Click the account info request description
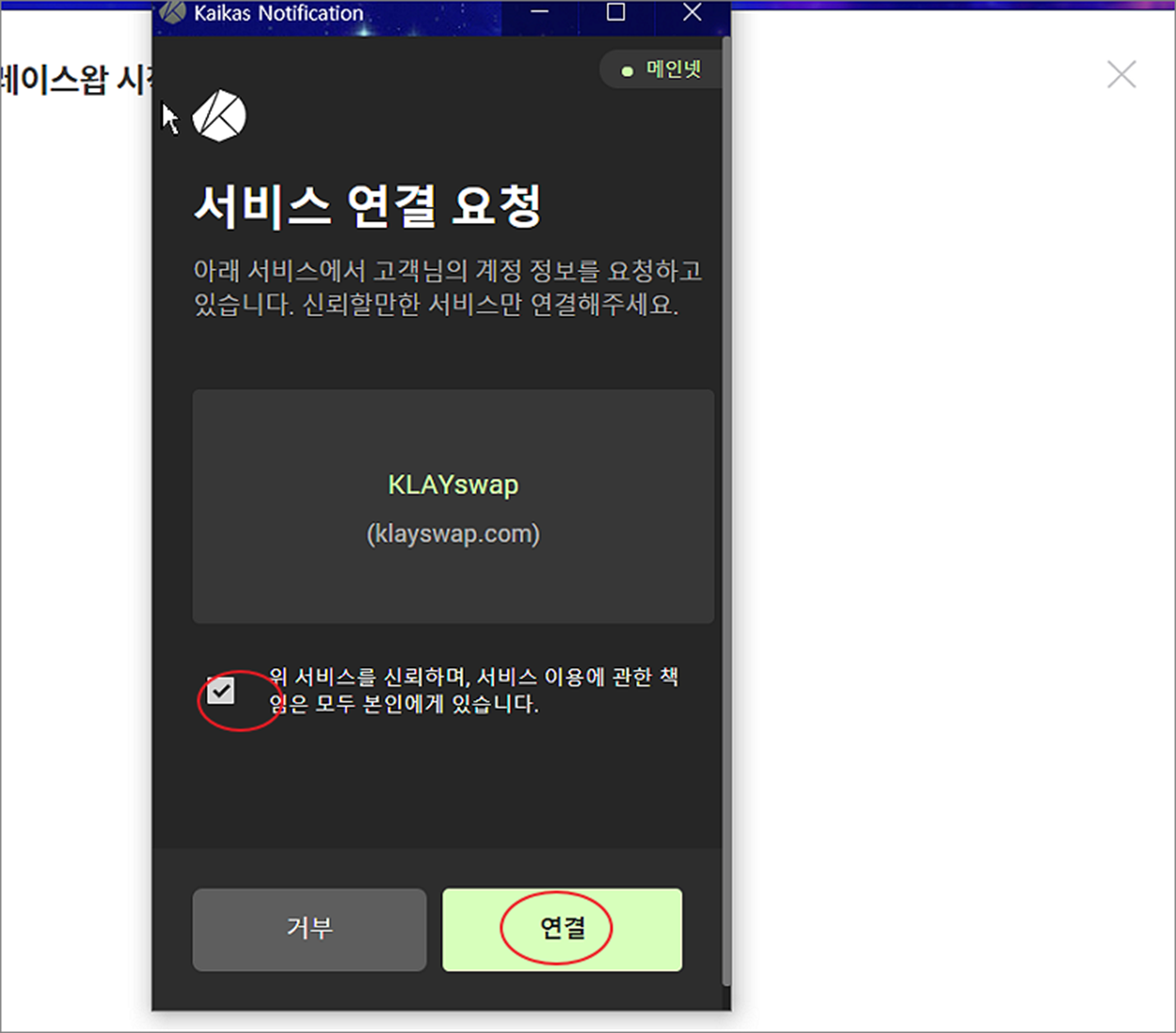The height and width of the screenshot is (1033, 1176). [x=448, y=288]
